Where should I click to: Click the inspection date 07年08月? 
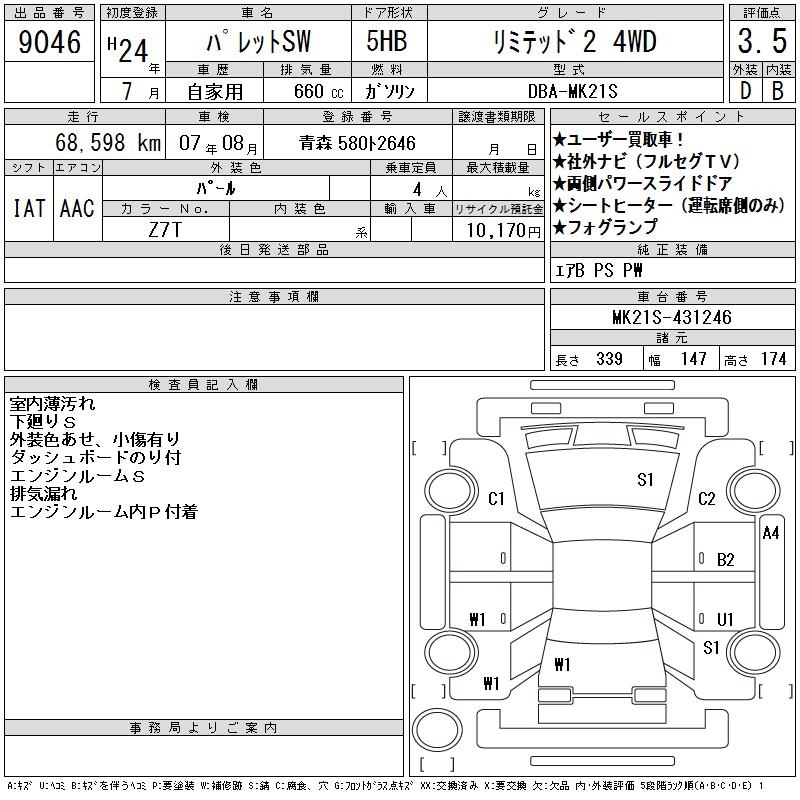218,143
